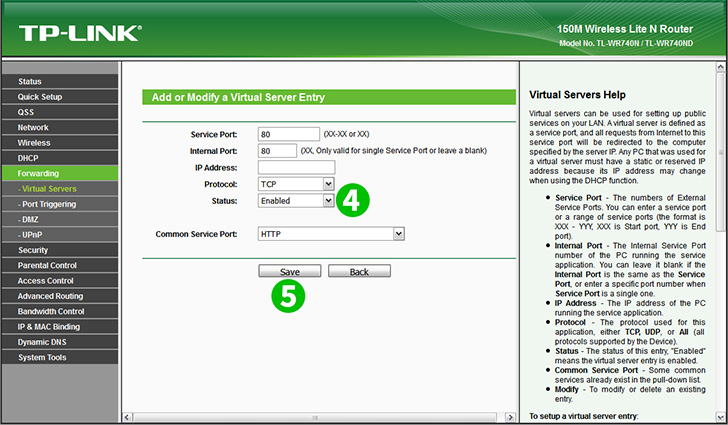The width and height of the screenshot is (728, 425).
Task: Open the Wireless menu section
Action: (60, 143)
